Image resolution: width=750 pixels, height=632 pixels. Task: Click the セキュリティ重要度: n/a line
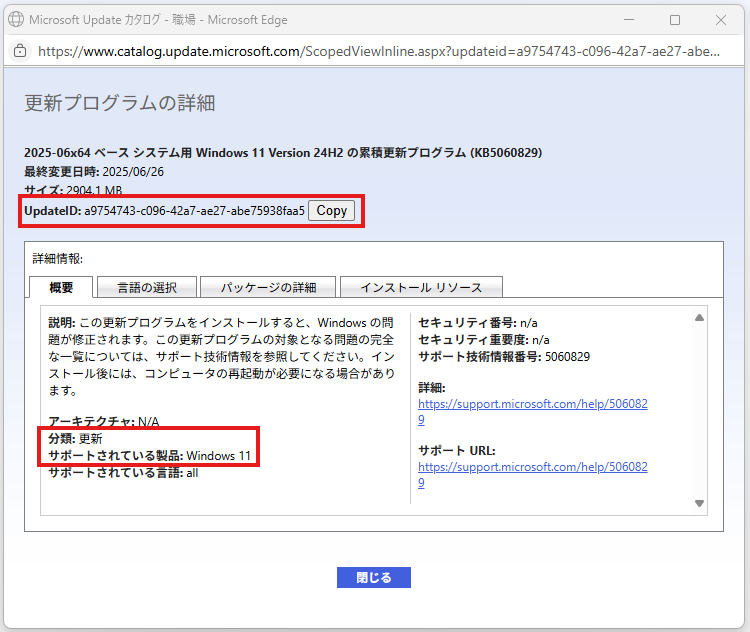coord(484,340)
